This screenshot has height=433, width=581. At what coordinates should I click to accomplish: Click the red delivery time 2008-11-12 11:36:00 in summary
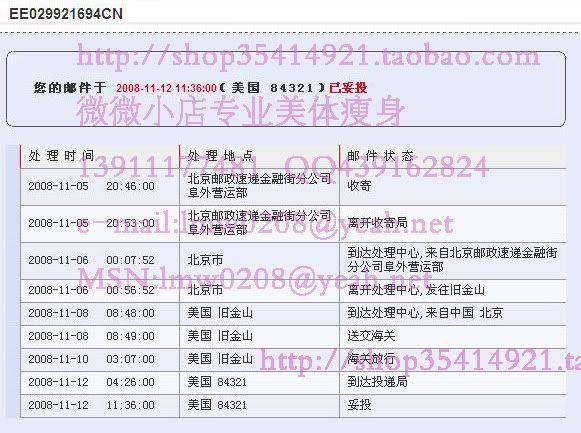click(166, 88)
